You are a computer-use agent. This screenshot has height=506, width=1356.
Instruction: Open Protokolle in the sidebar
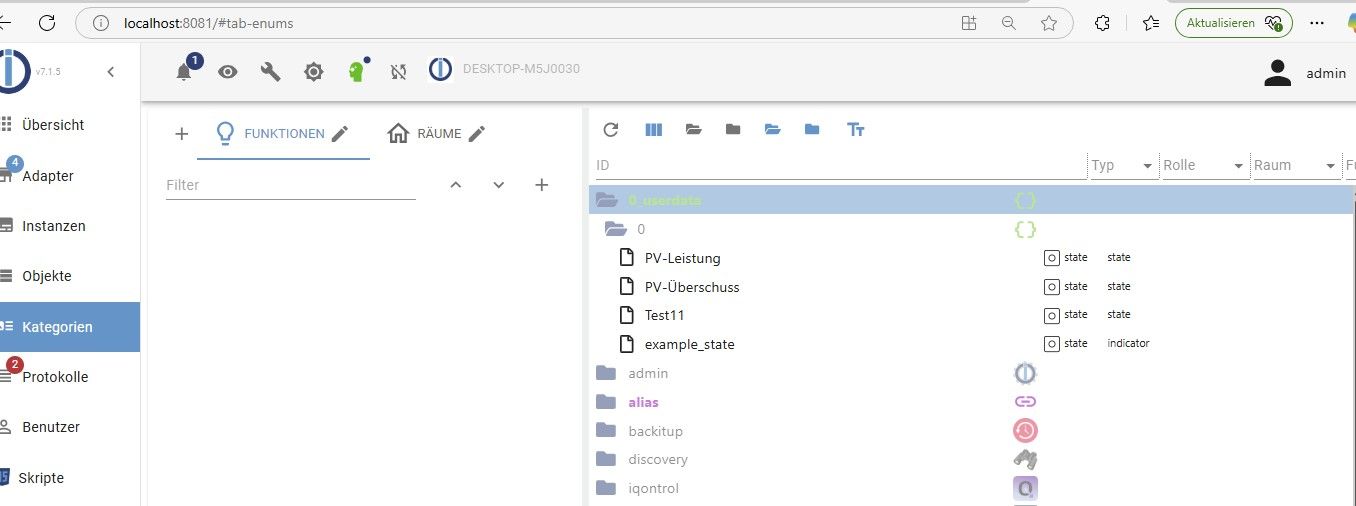(x=55, y=377)
